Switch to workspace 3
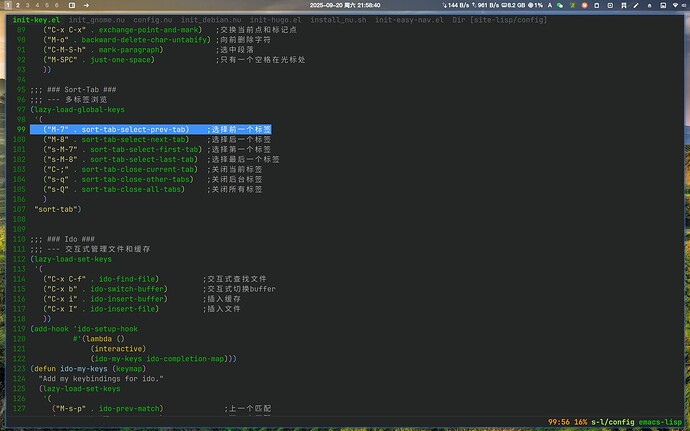The image size is (690, 431). [25, 6]
